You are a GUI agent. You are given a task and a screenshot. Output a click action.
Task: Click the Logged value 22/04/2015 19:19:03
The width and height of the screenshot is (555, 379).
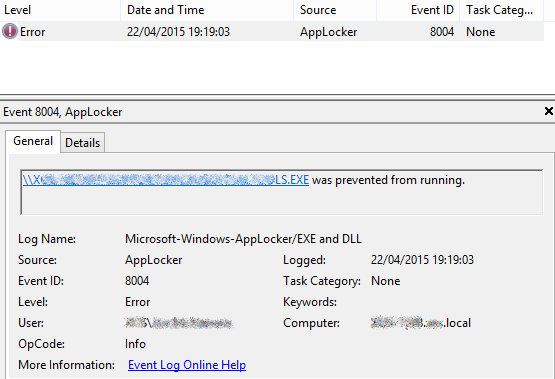[422, 260]
